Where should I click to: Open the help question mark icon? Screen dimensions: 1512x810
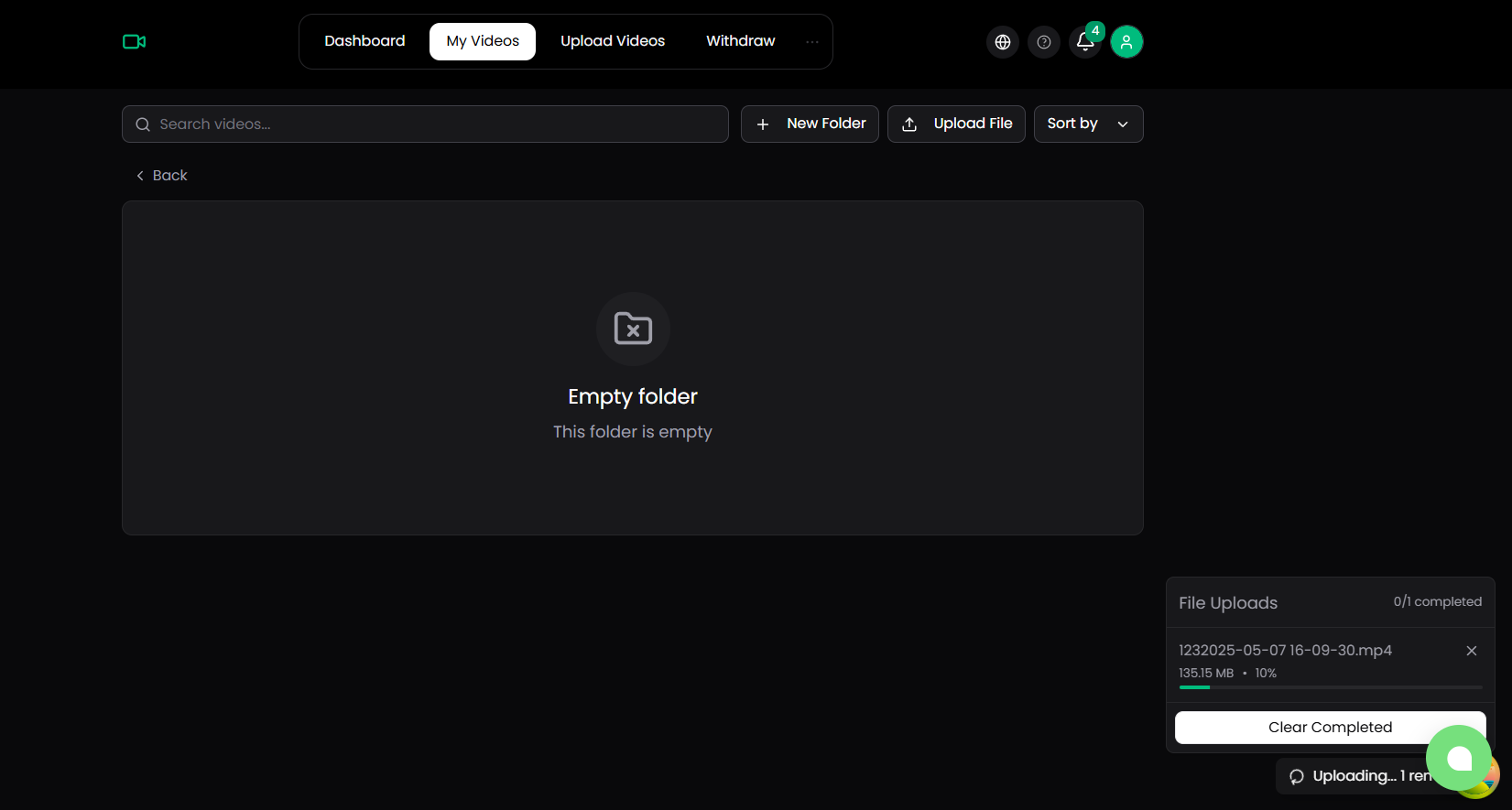point(1044,42)
